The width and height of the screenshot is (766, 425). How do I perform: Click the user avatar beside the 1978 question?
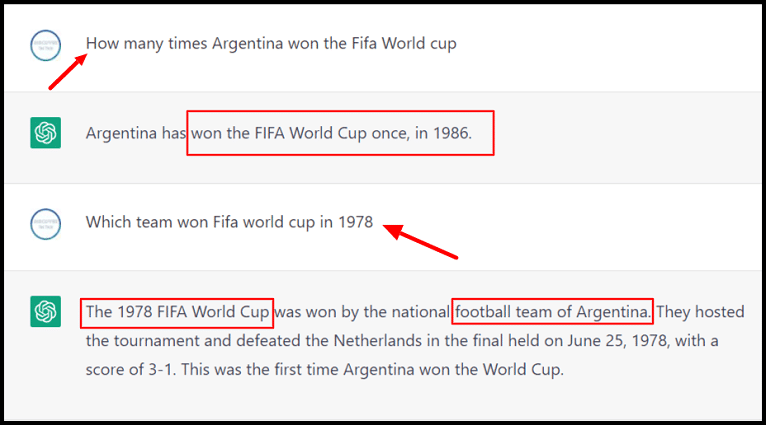click(45, 224)
